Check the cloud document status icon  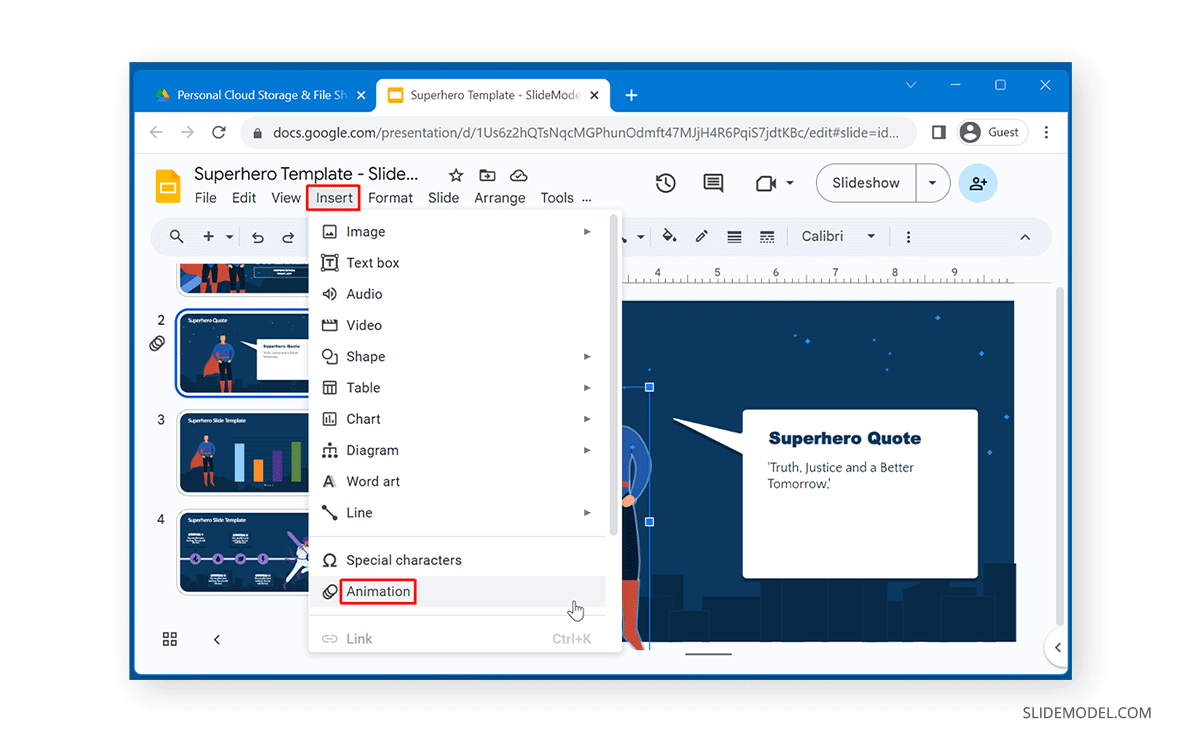(x=518, y=175)
